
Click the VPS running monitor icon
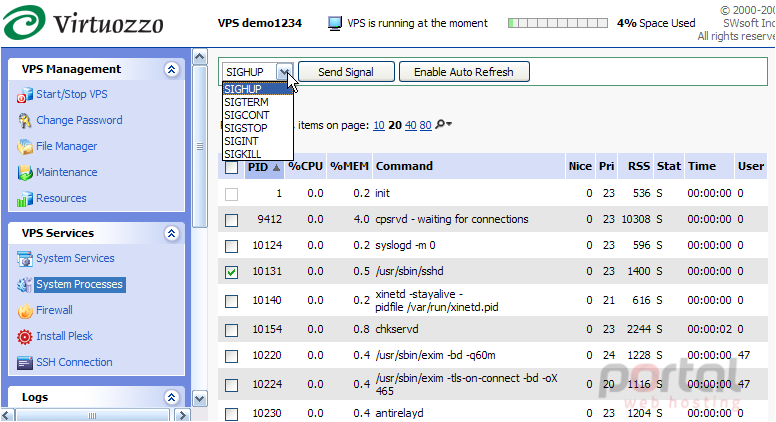coord(335,23)
